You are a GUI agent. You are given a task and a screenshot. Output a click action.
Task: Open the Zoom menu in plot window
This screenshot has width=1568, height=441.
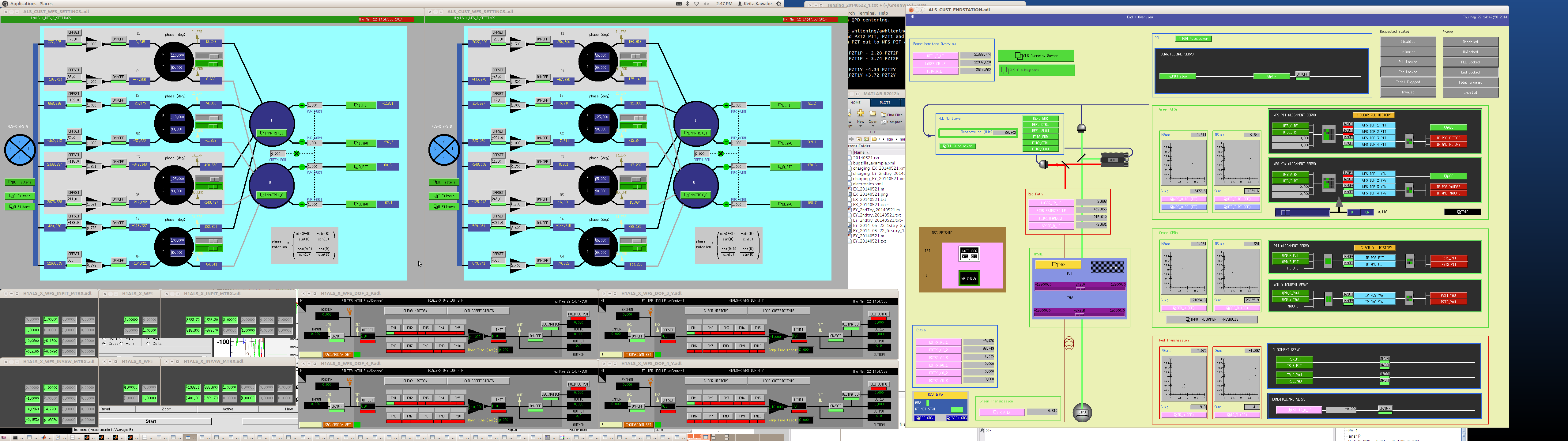point(166,409)
